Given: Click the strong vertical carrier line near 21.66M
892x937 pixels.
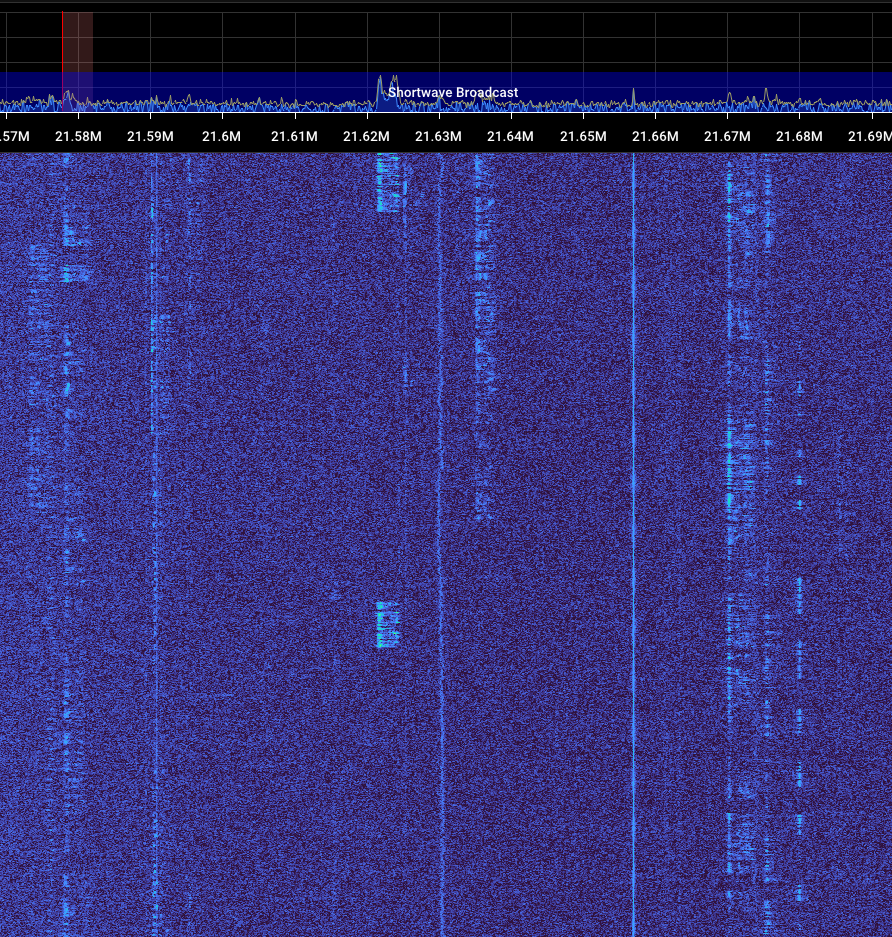Looking at the screenshot, I should pyautogui.click(x=633, y=500).
